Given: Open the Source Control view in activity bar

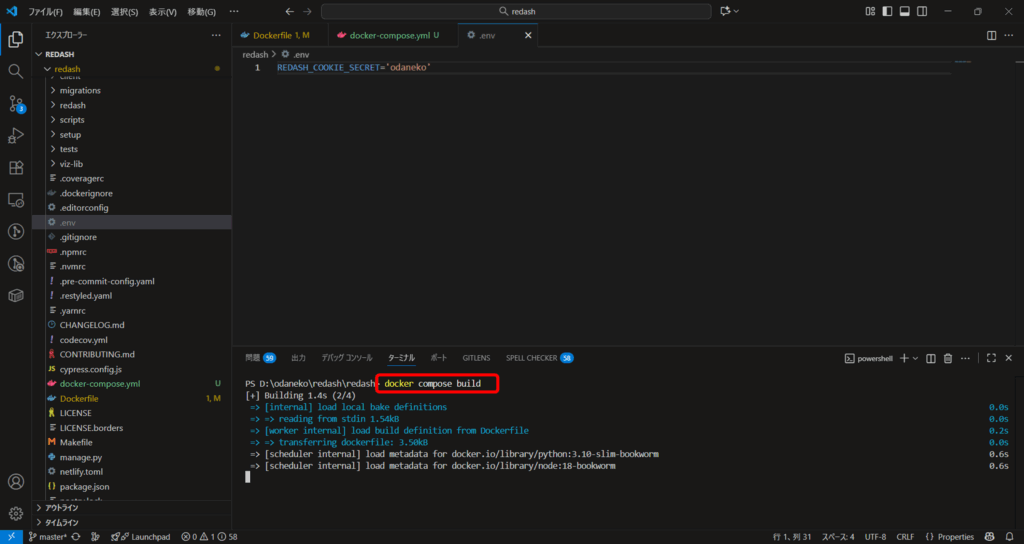Looking at the screenshot, I should (16, 103).
